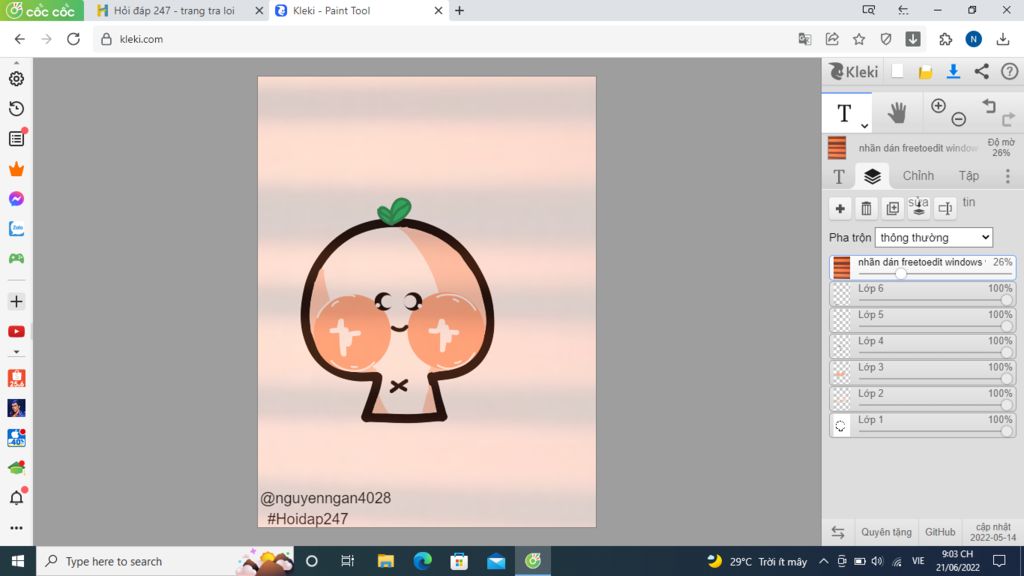
Task: Switch to Hỏi đáp 247 browser tab
Action: pyautogui.click(x=174, y=10)
